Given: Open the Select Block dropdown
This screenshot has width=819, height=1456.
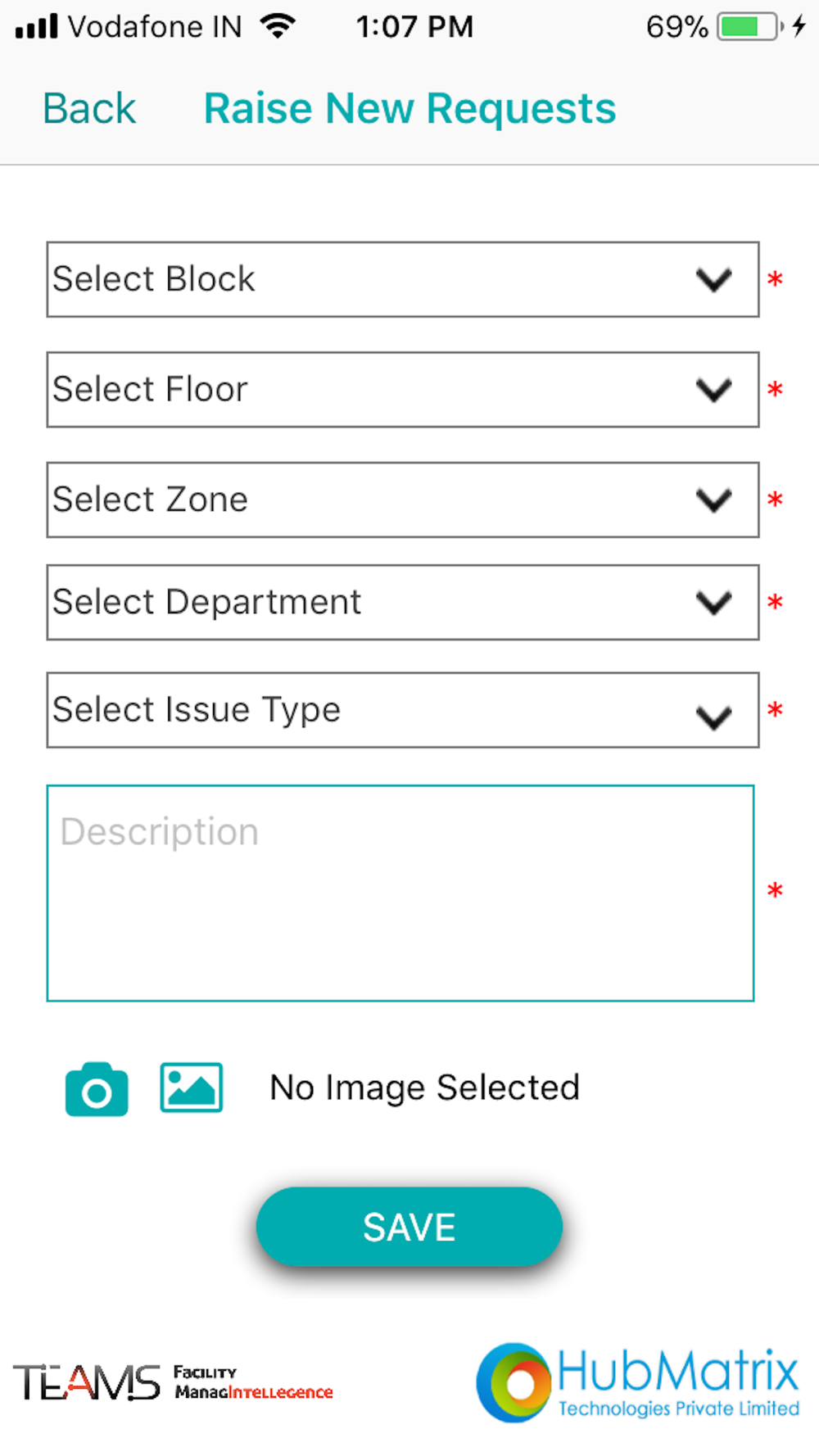Looking at the screenshot, I should [x=403, y=279].
